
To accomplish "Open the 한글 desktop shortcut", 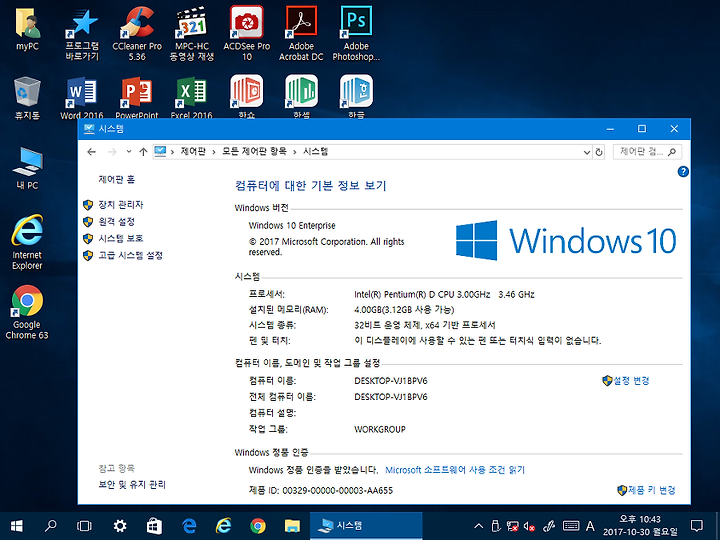I will (x=356, y=97).
